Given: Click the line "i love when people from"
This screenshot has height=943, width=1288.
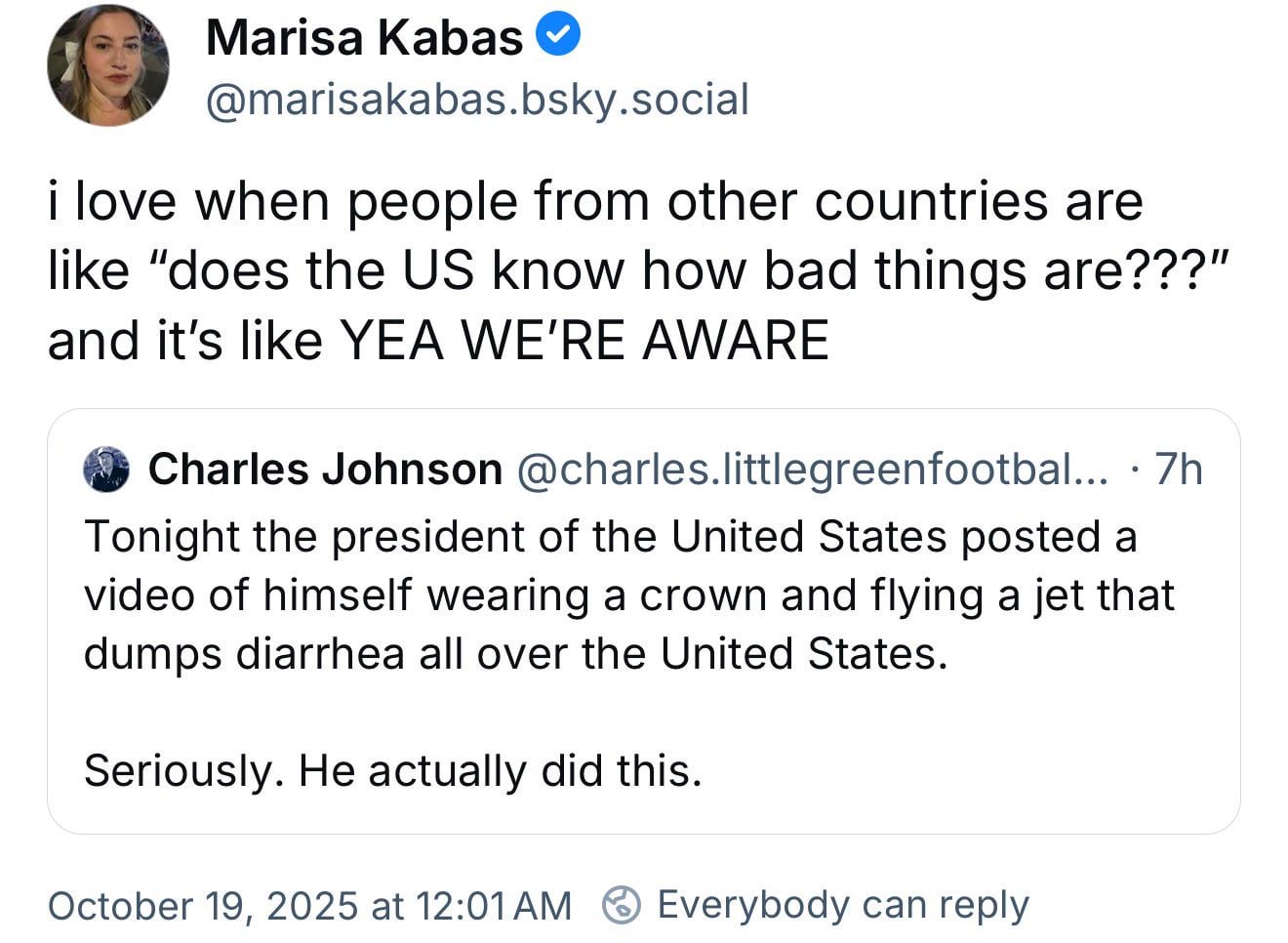Looking at the screenshot, I should coord(595,202).
